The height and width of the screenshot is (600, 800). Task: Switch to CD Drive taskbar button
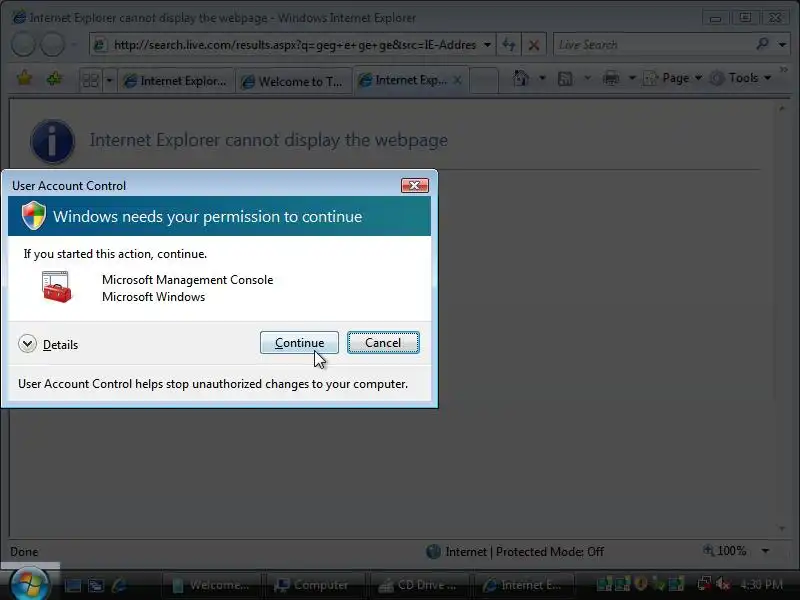[419, 585]
